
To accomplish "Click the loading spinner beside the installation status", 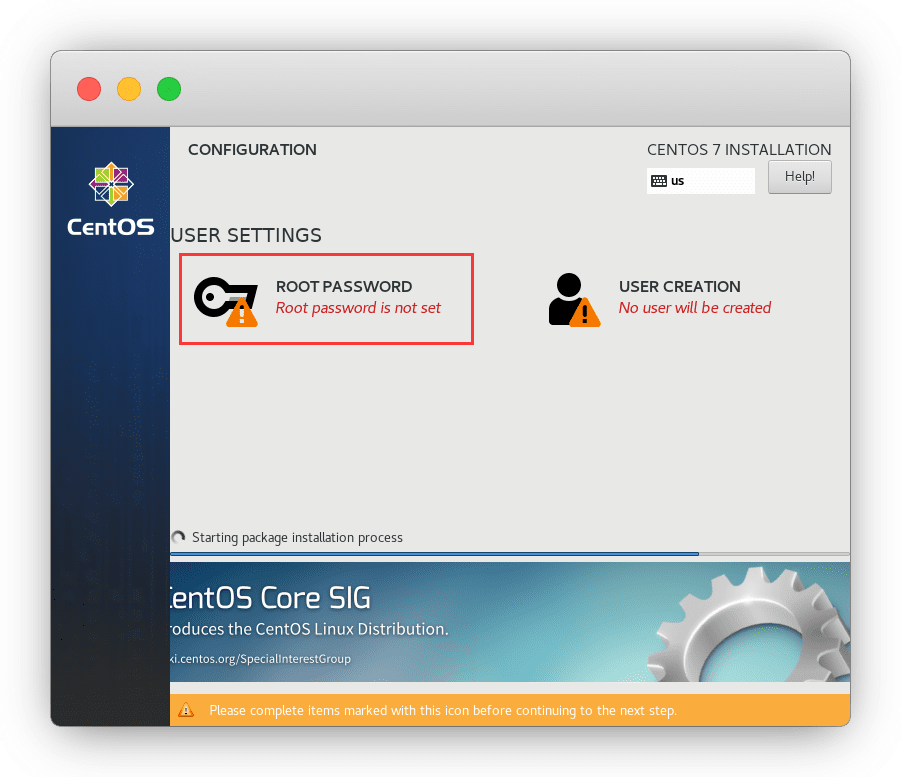I will 179,537.
